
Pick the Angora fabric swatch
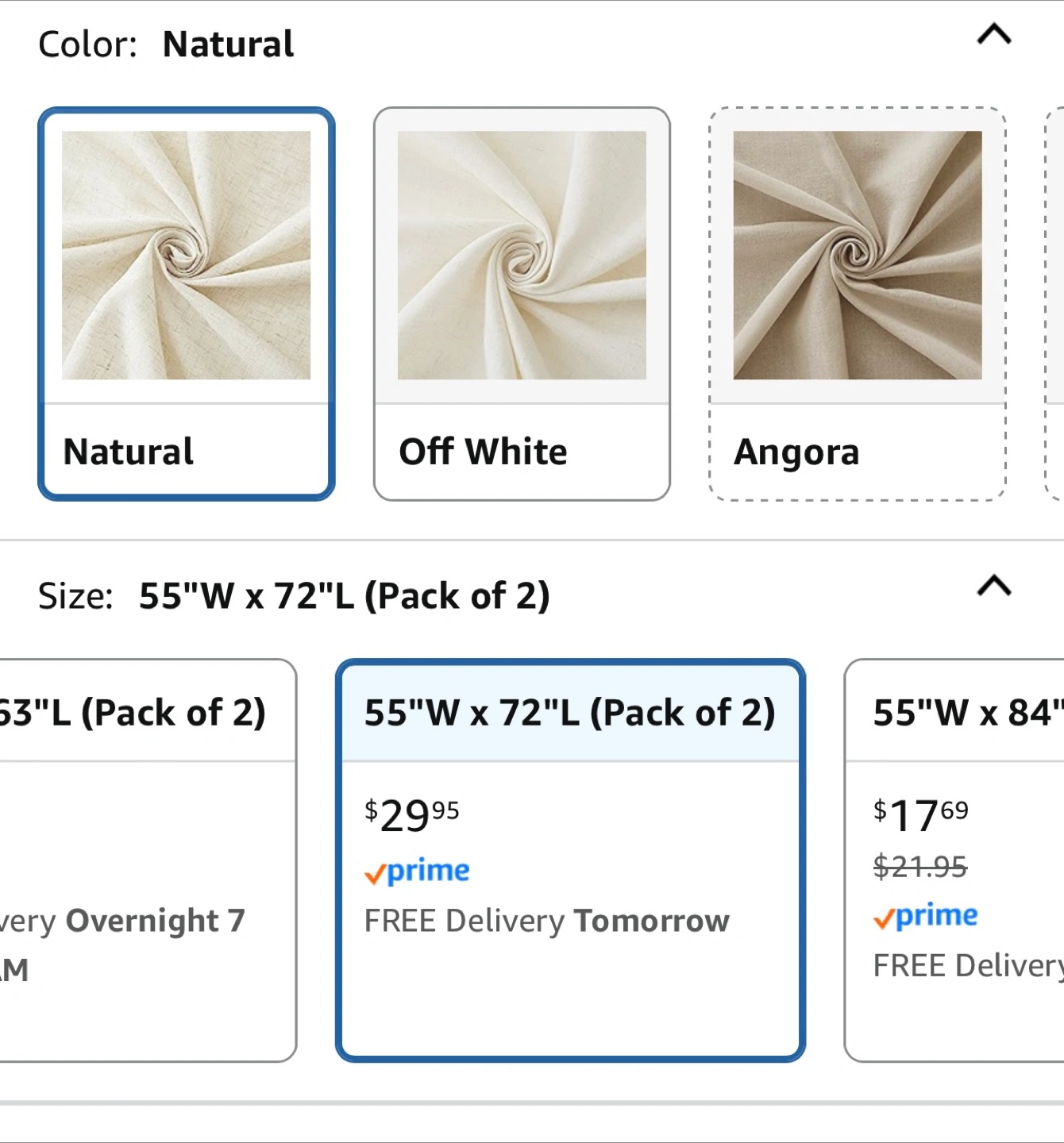coord(857,256)
